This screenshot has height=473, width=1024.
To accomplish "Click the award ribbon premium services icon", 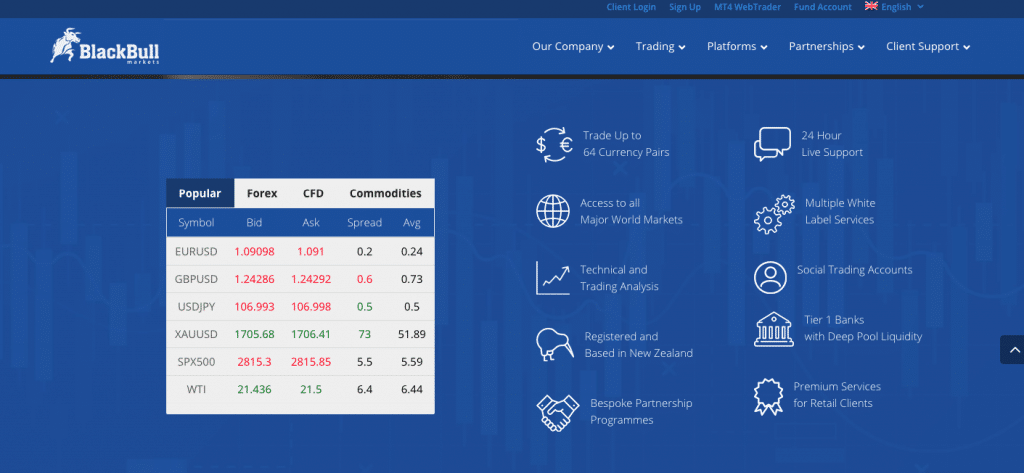I will coord(768,397).
